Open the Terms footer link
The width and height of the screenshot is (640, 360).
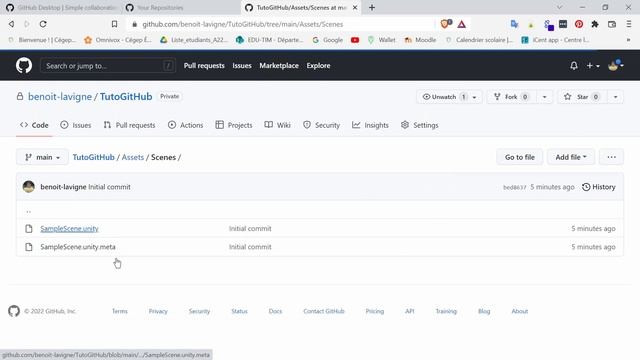click(120, 311)
